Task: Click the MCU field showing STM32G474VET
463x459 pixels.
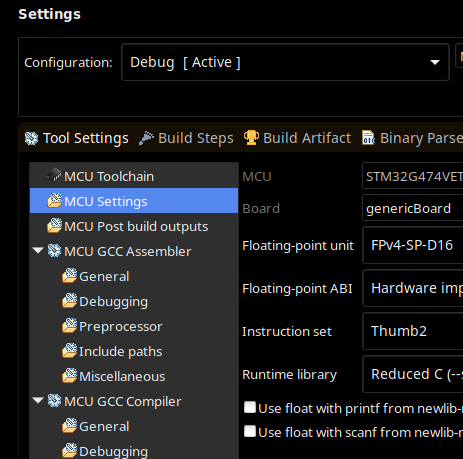Action: [x=413, y=176]
